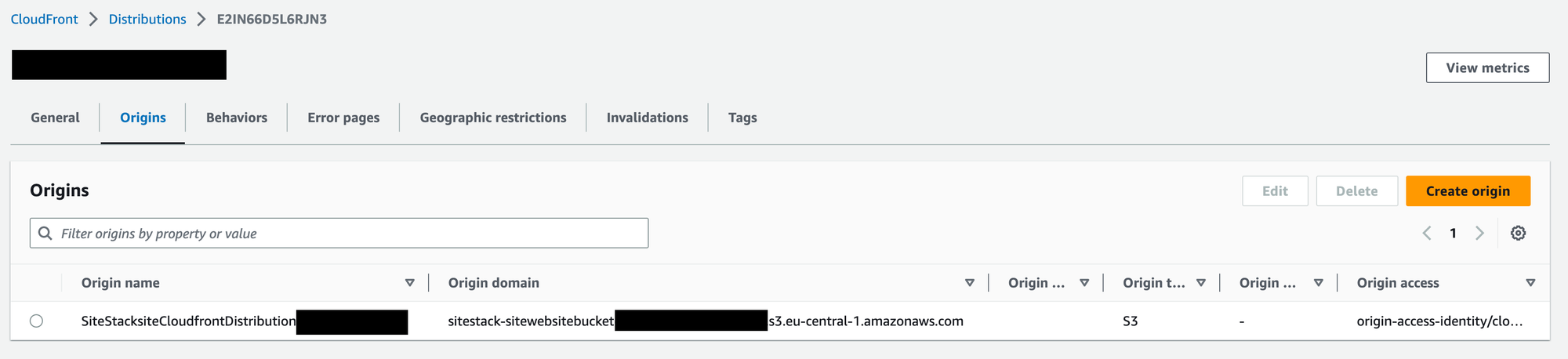Click the search magnifier icon in filter

click(45, 234)
